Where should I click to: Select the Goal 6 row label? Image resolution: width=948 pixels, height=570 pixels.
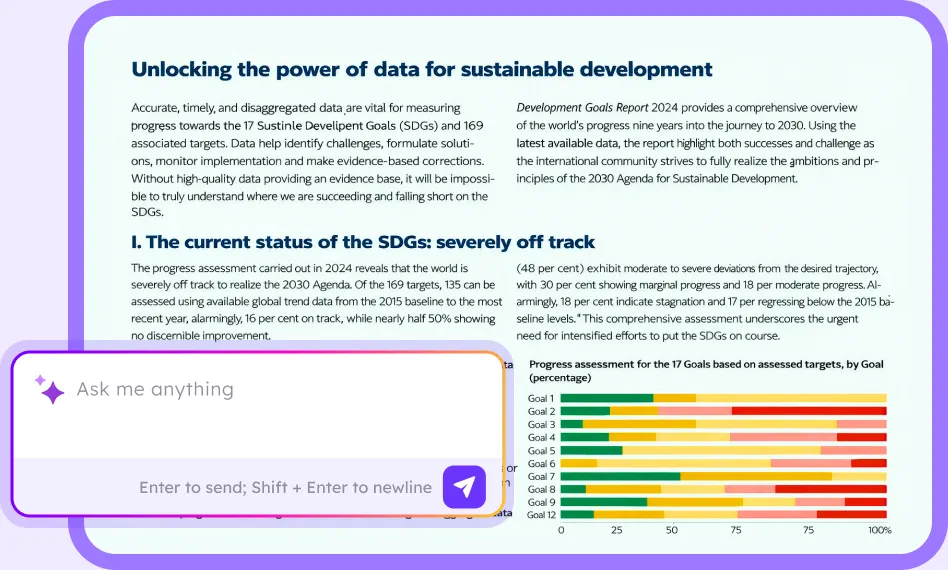click(541, 463)
